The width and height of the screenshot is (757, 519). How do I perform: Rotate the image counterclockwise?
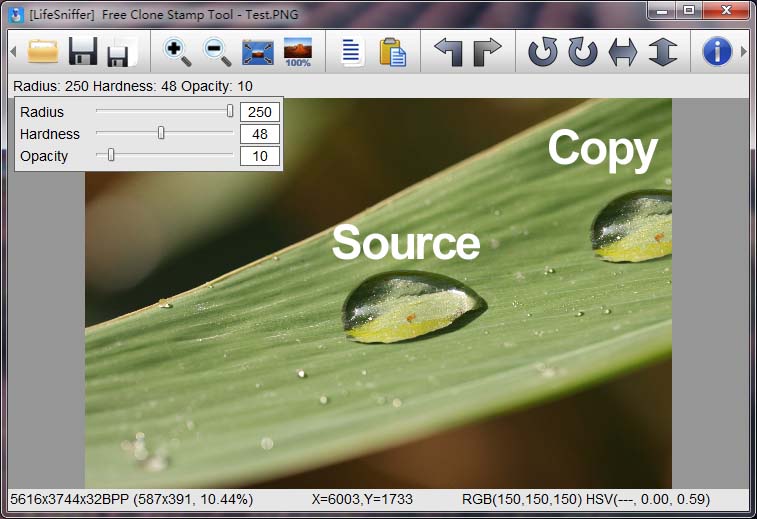(x=543, y=52)
